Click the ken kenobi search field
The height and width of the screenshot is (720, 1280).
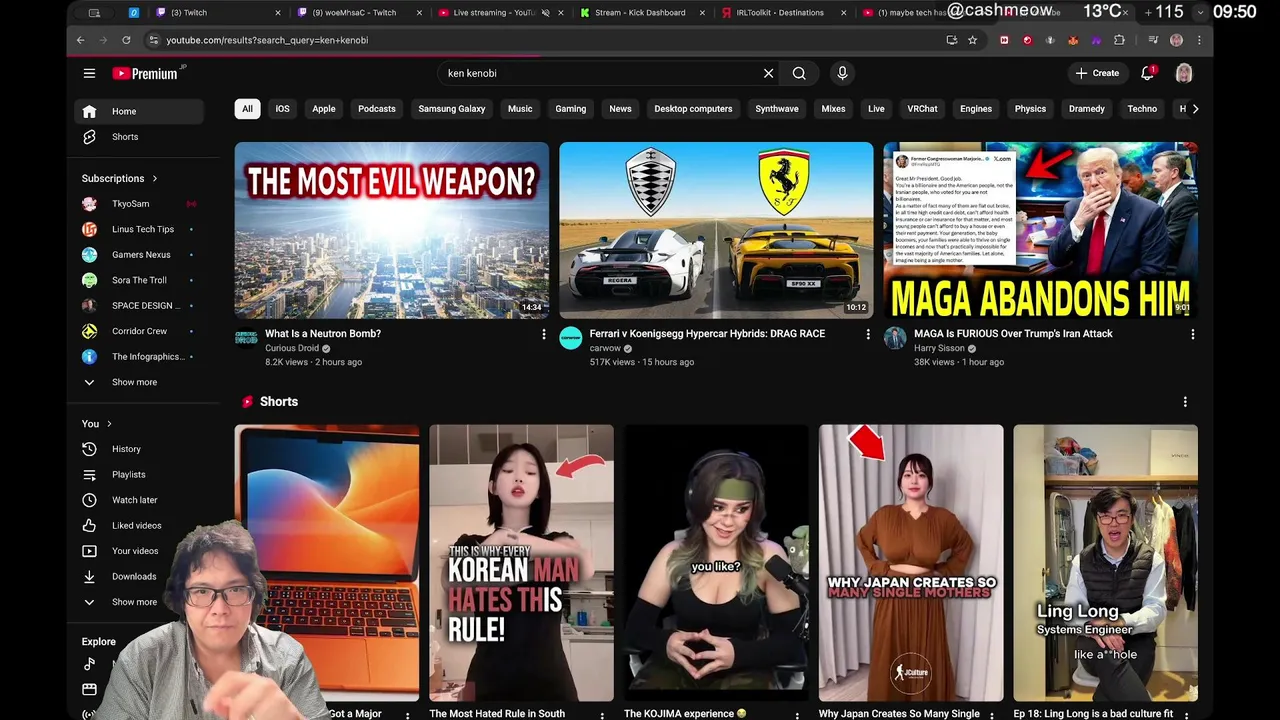[598, 73]
